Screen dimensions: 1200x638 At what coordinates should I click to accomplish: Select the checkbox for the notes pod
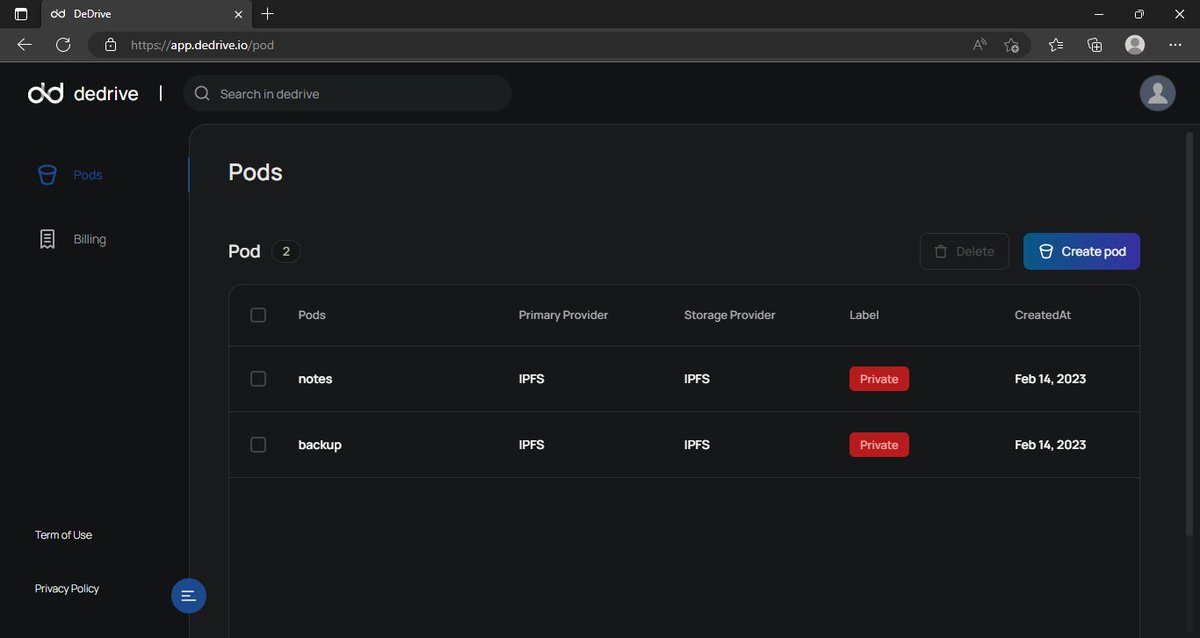click(x=258, y=378)
